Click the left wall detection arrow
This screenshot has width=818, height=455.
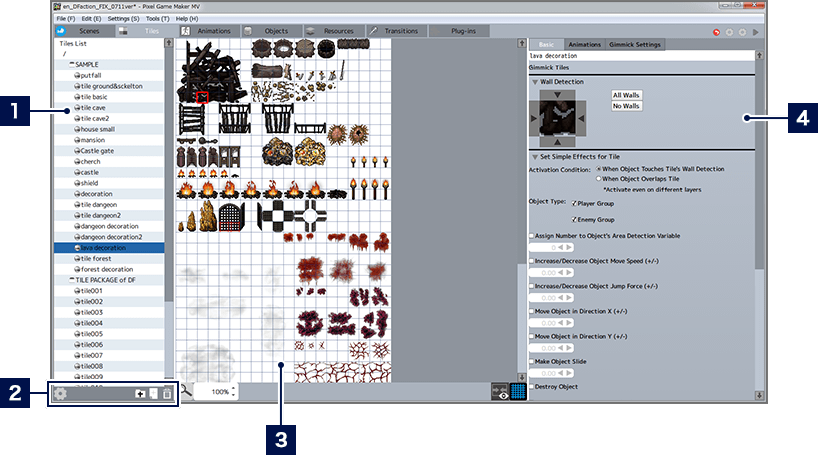click(534, 118)
